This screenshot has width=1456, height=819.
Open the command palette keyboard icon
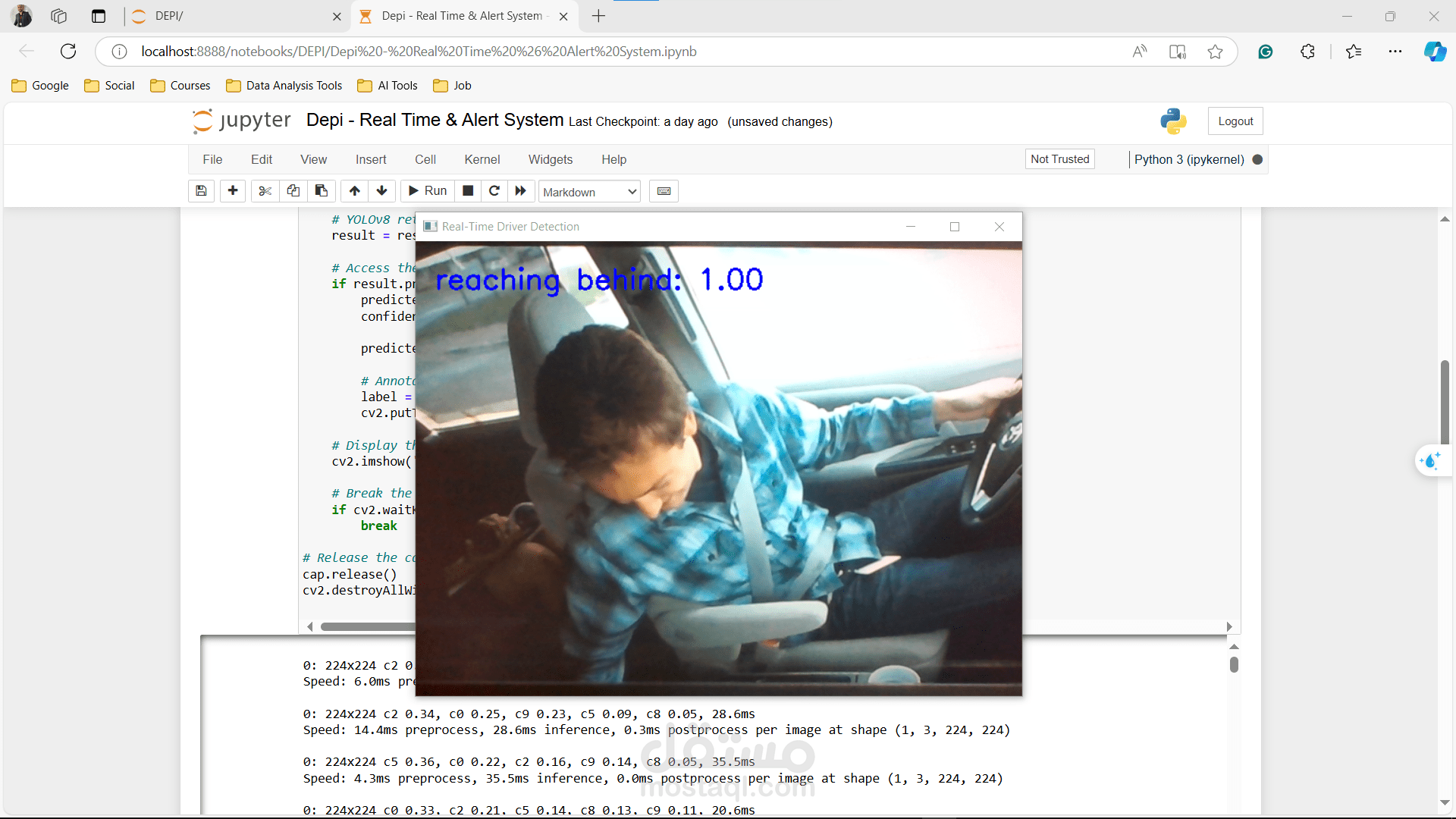point(664,191)
